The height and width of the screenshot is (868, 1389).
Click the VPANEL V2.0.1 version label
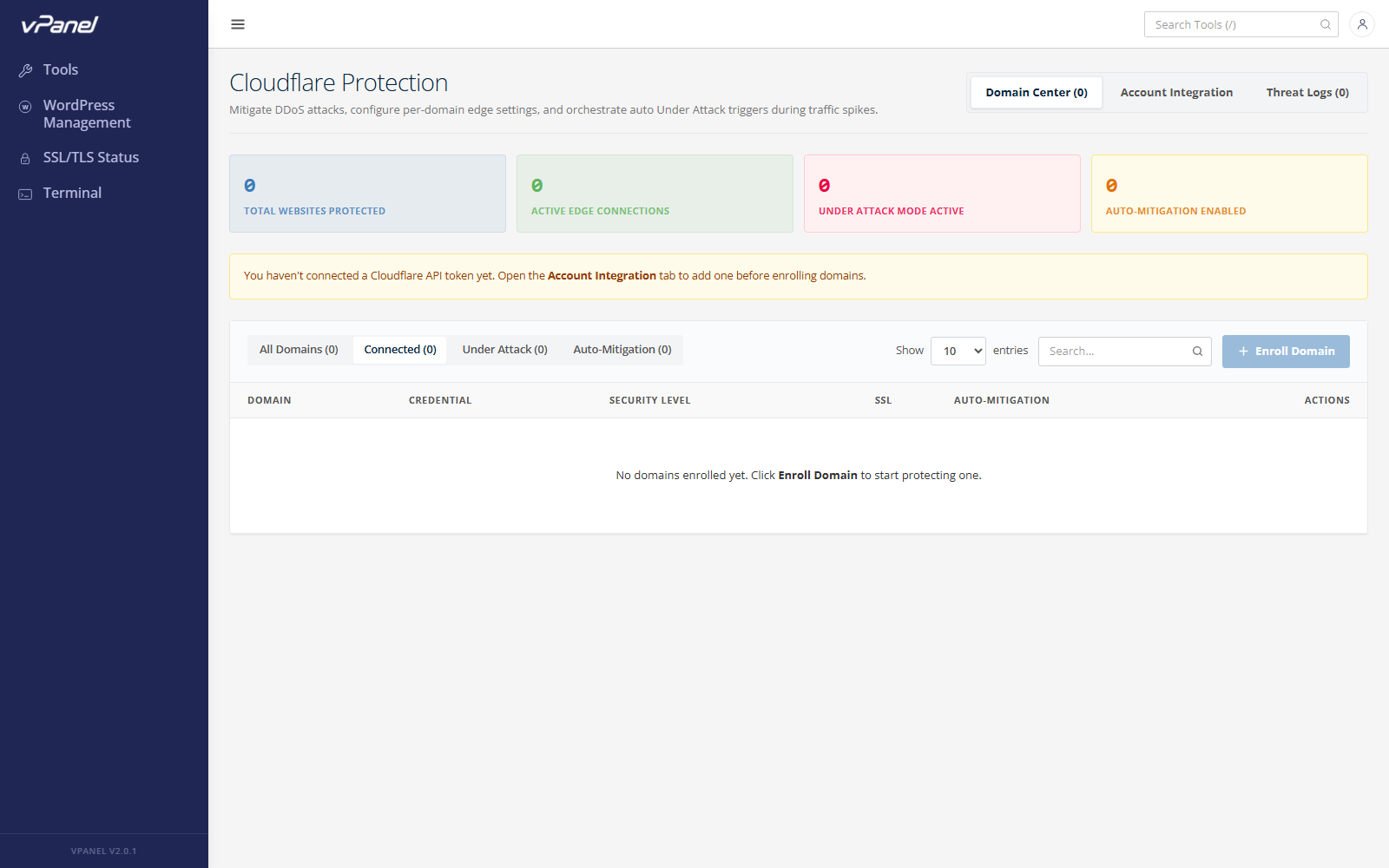pos(103,852)
